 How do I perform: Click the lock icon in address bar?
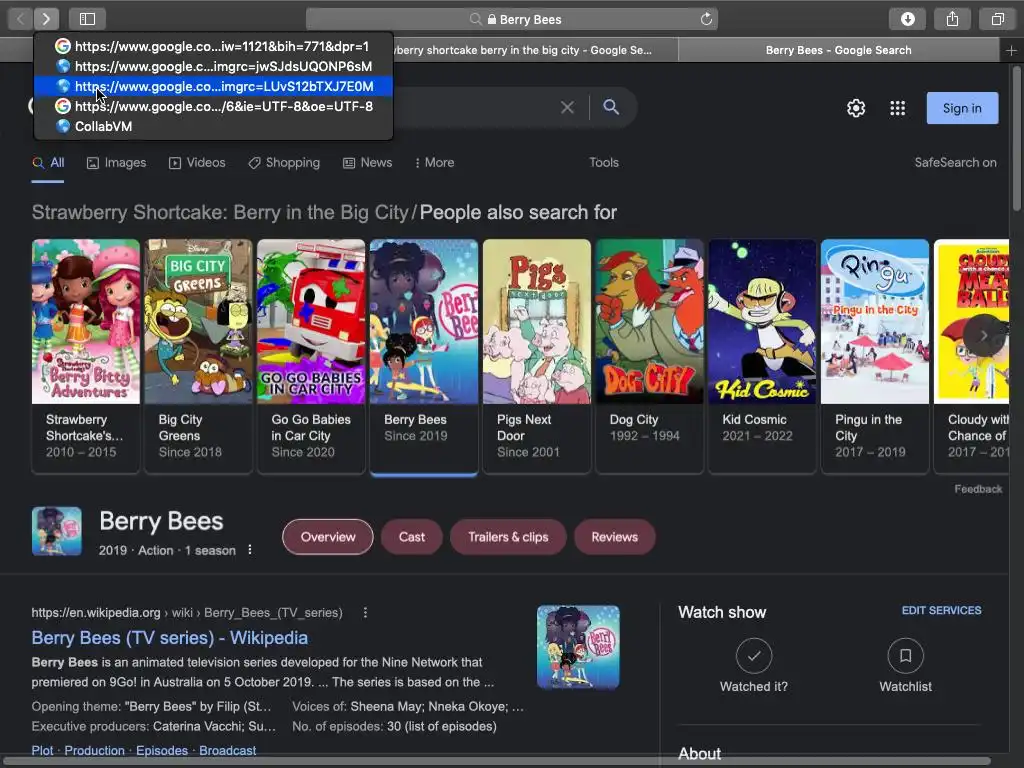coord(491,20)
